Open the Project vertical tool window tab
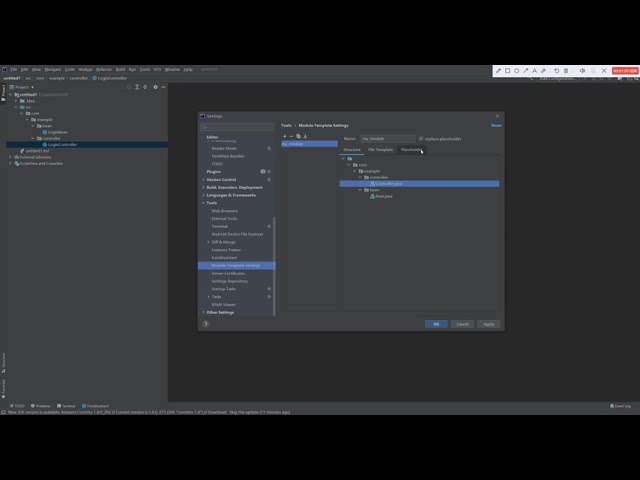This screenshot has height=480, width=640. tap(3, 93)
